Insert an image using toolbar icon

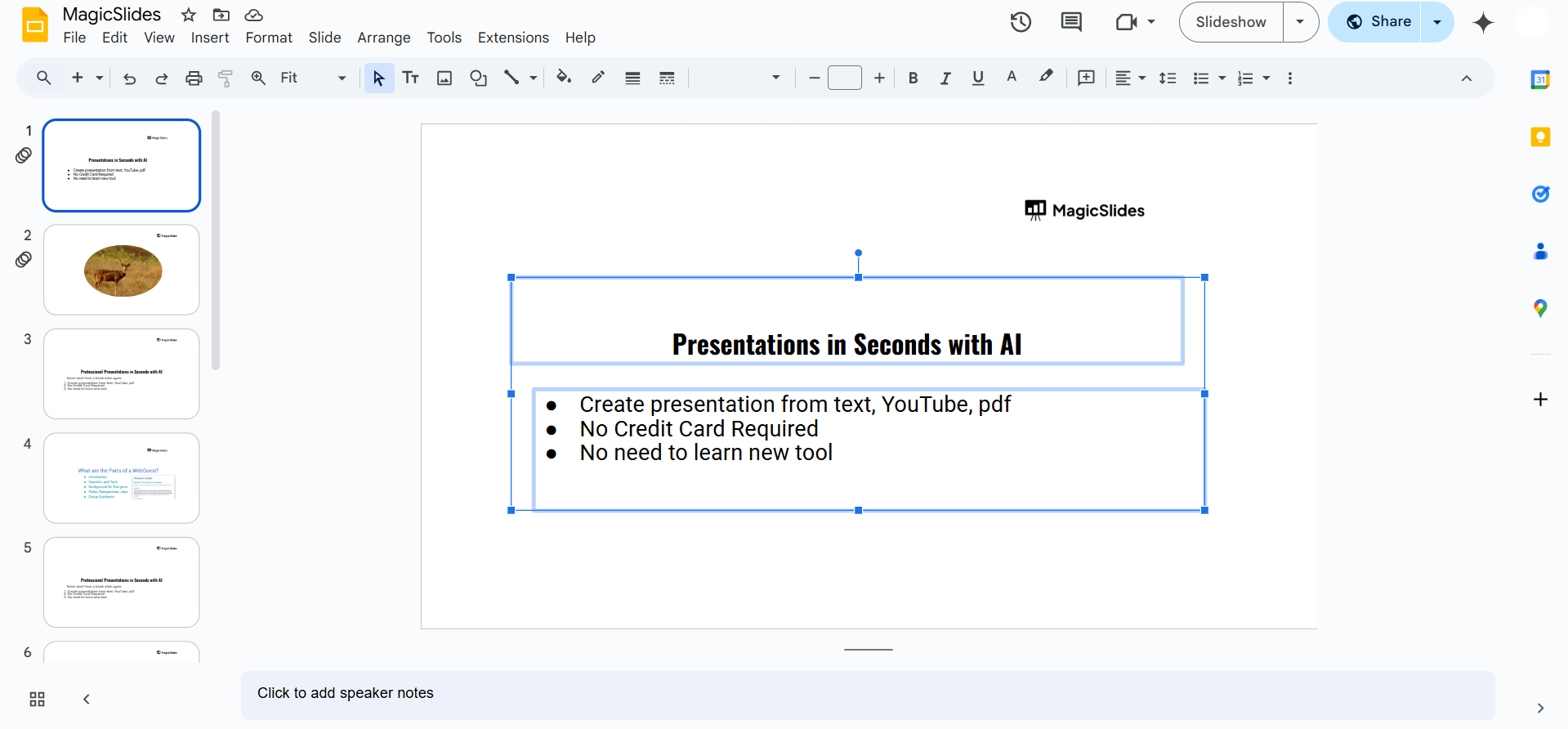pos(444,78)
